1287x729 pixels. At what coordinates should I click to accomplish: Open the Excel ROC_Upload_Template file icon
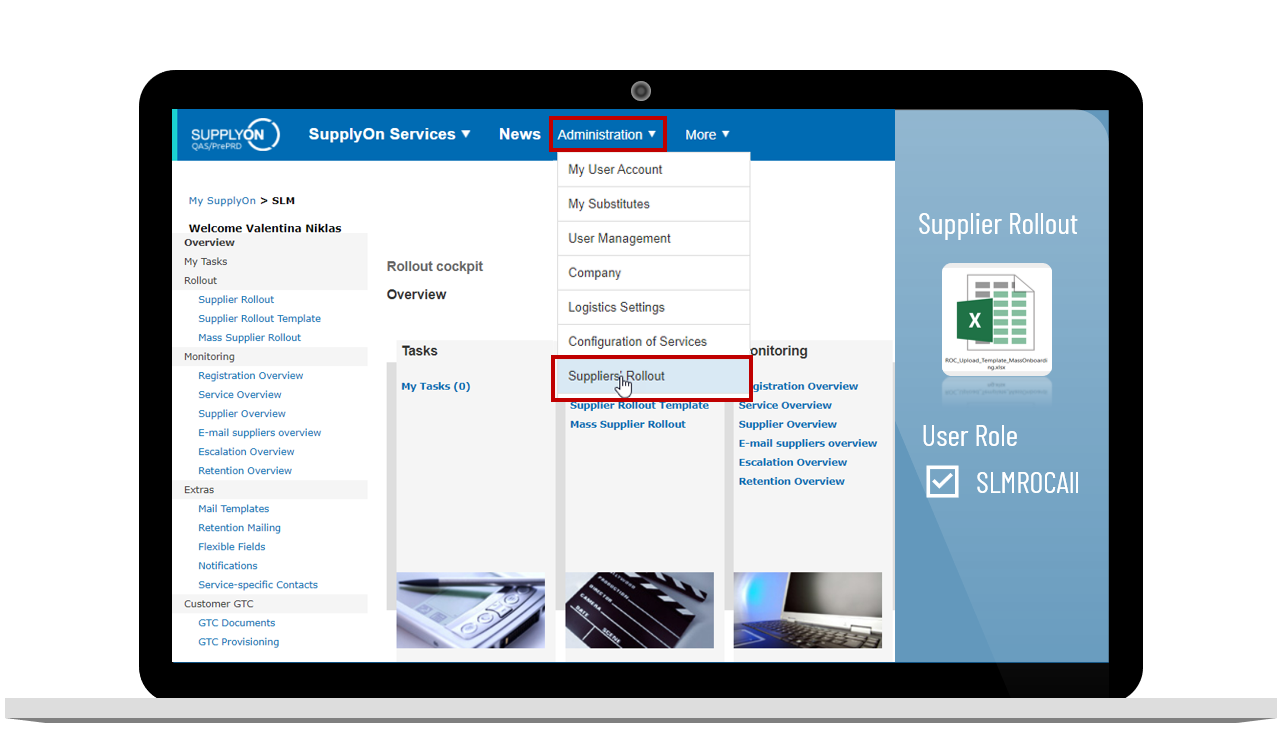[996, 319]
